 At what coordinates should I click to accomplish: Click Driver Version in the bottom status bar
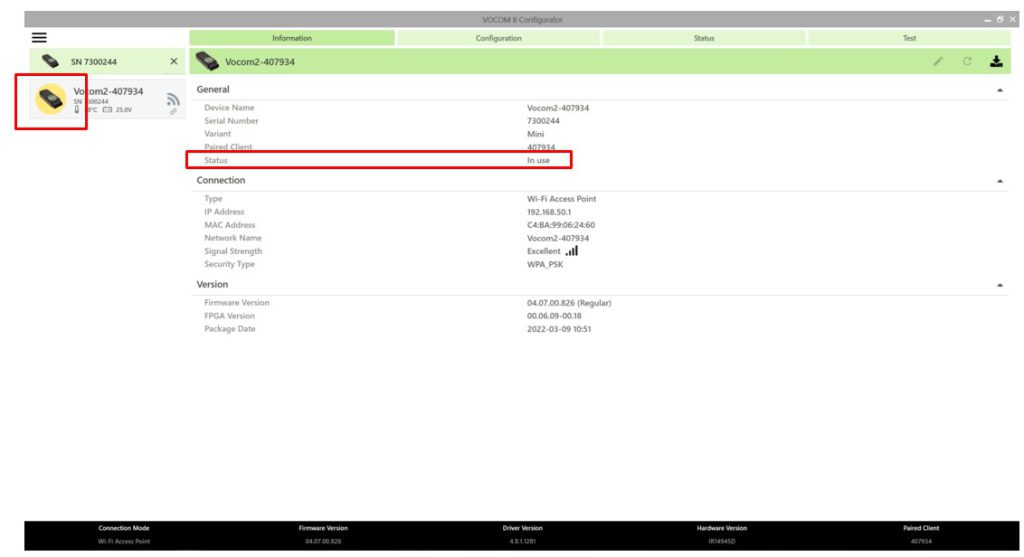click(x=522, y=528)
